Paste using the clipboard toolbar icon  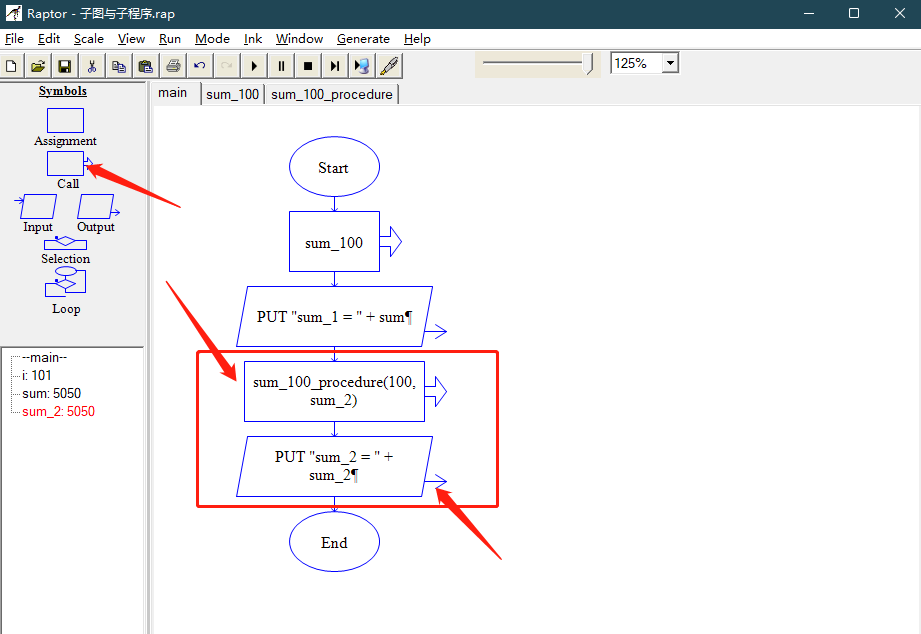click(146, 66)
